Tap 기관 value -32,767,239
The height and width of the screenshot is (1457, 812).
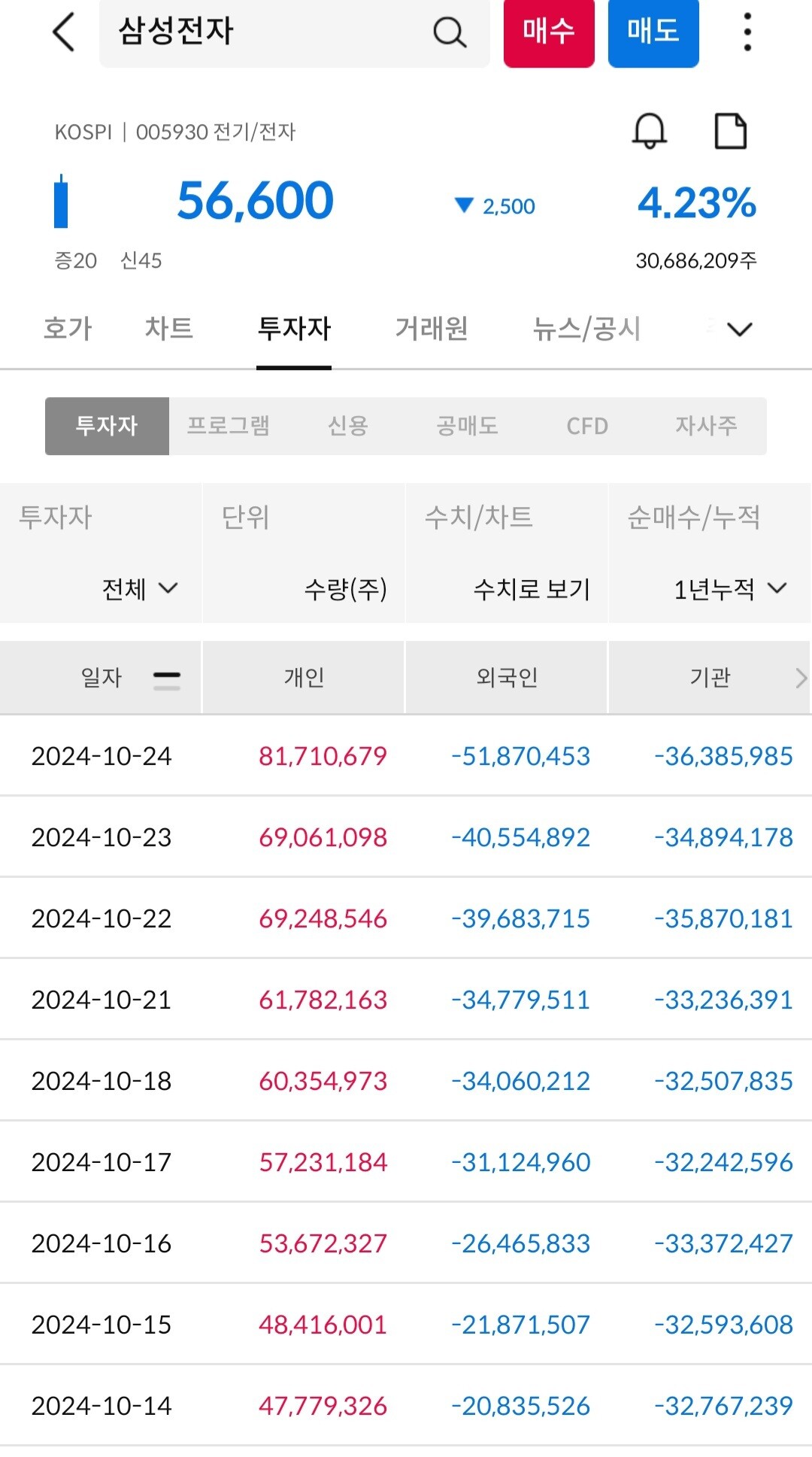pyautogui.click(x=723, y=1406)
